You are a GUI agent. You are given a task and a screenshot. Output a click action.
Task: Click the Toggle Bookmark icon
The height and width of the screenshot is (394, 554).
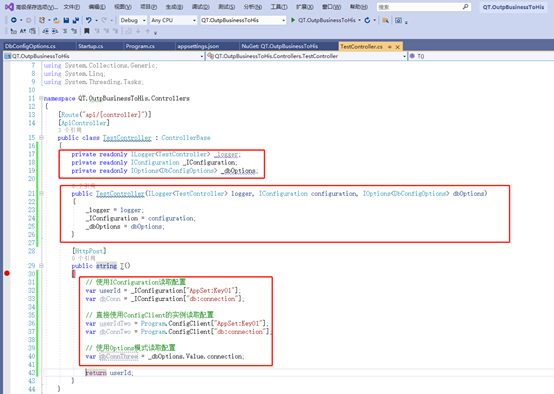[x=87, y=31]
